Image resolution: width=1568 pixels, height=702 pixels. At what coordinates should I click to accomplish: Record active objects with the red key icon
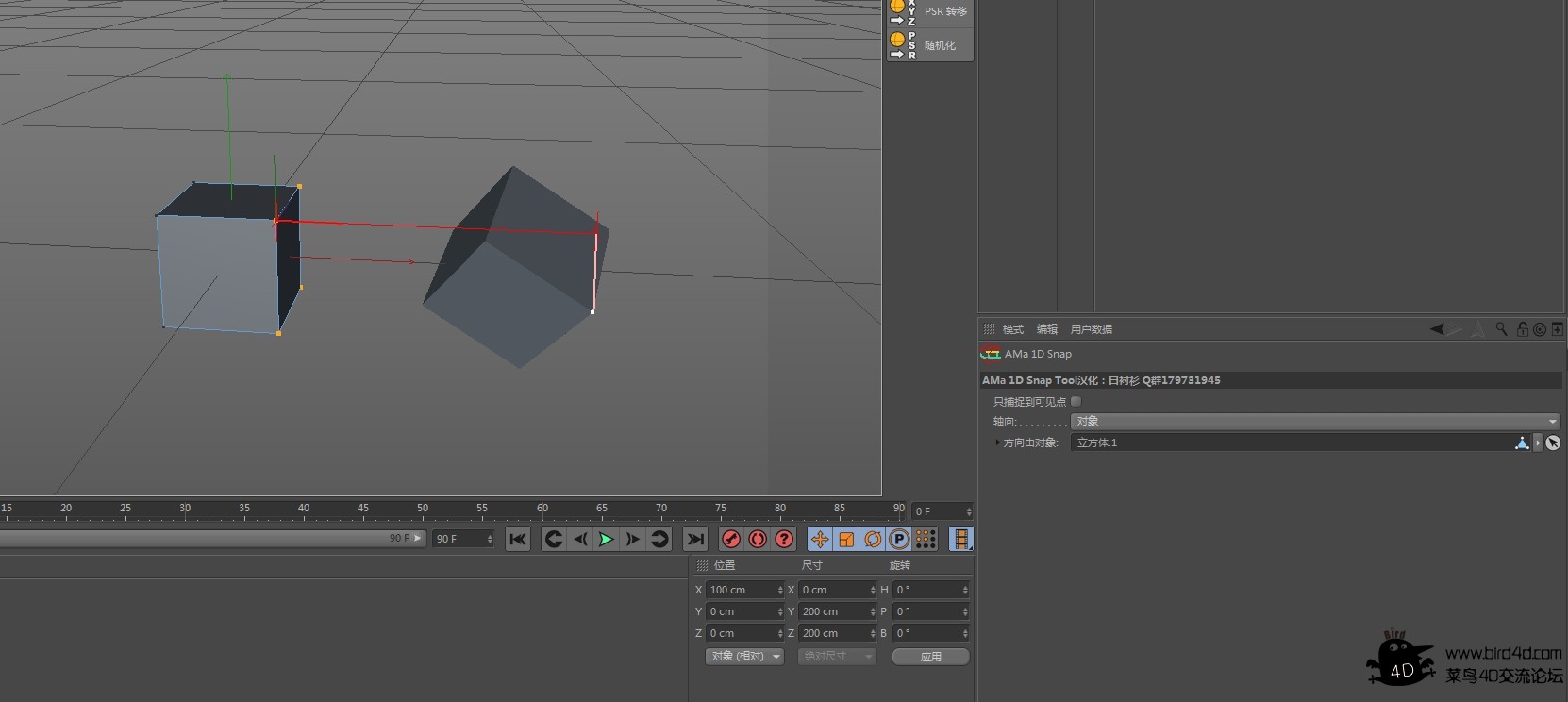tap(731, 539)
